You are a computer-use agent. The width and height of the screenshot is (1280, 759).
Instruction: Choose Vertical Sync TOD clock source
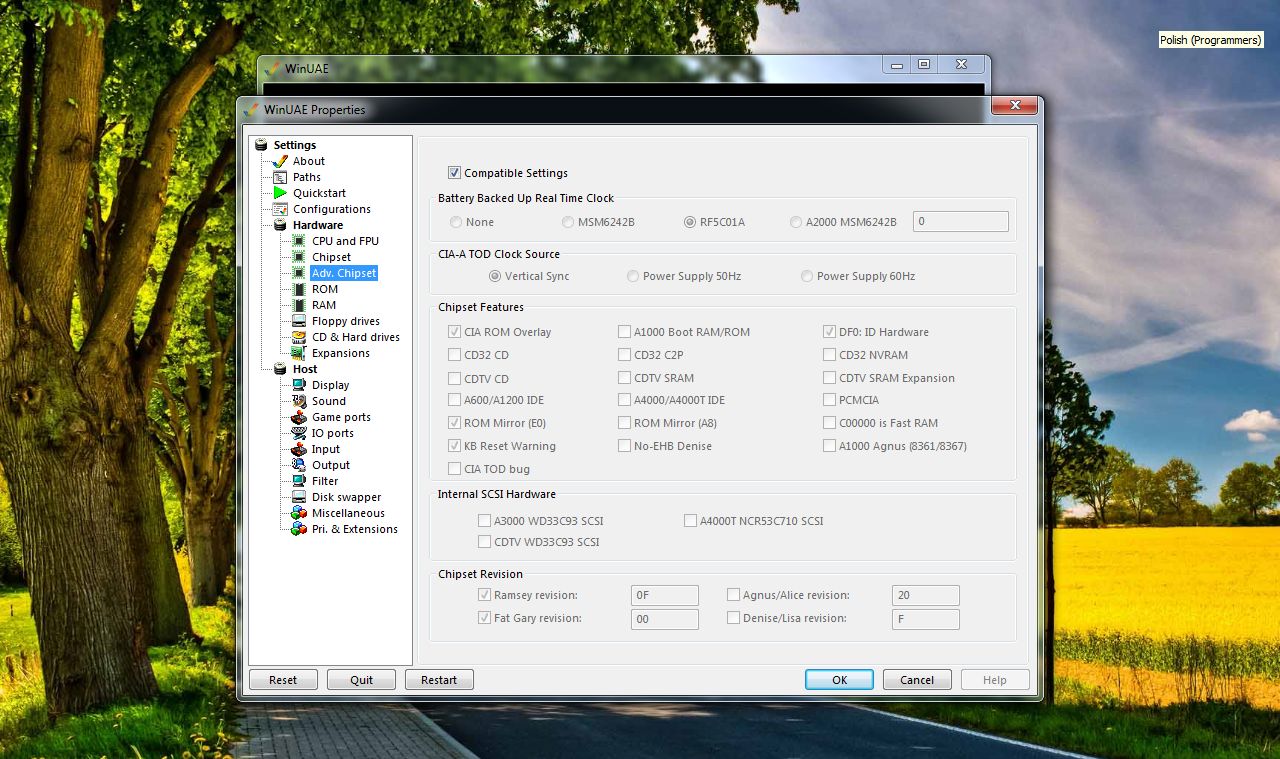point(495,276)
